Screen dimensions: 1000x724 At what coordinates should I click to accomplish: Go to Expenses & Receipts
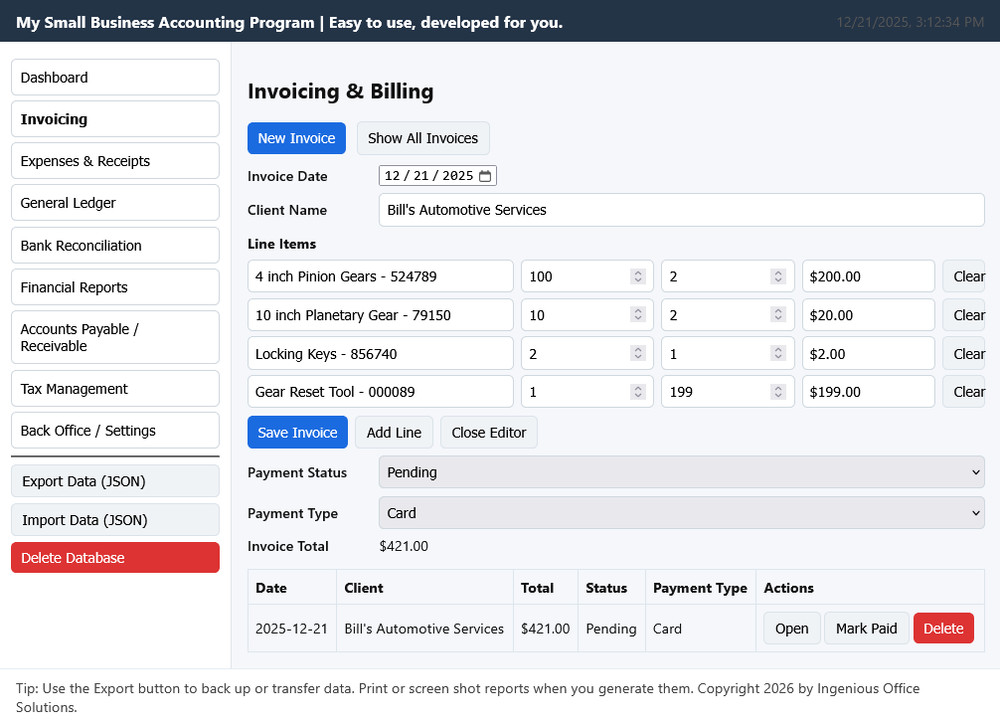(115, 161)
